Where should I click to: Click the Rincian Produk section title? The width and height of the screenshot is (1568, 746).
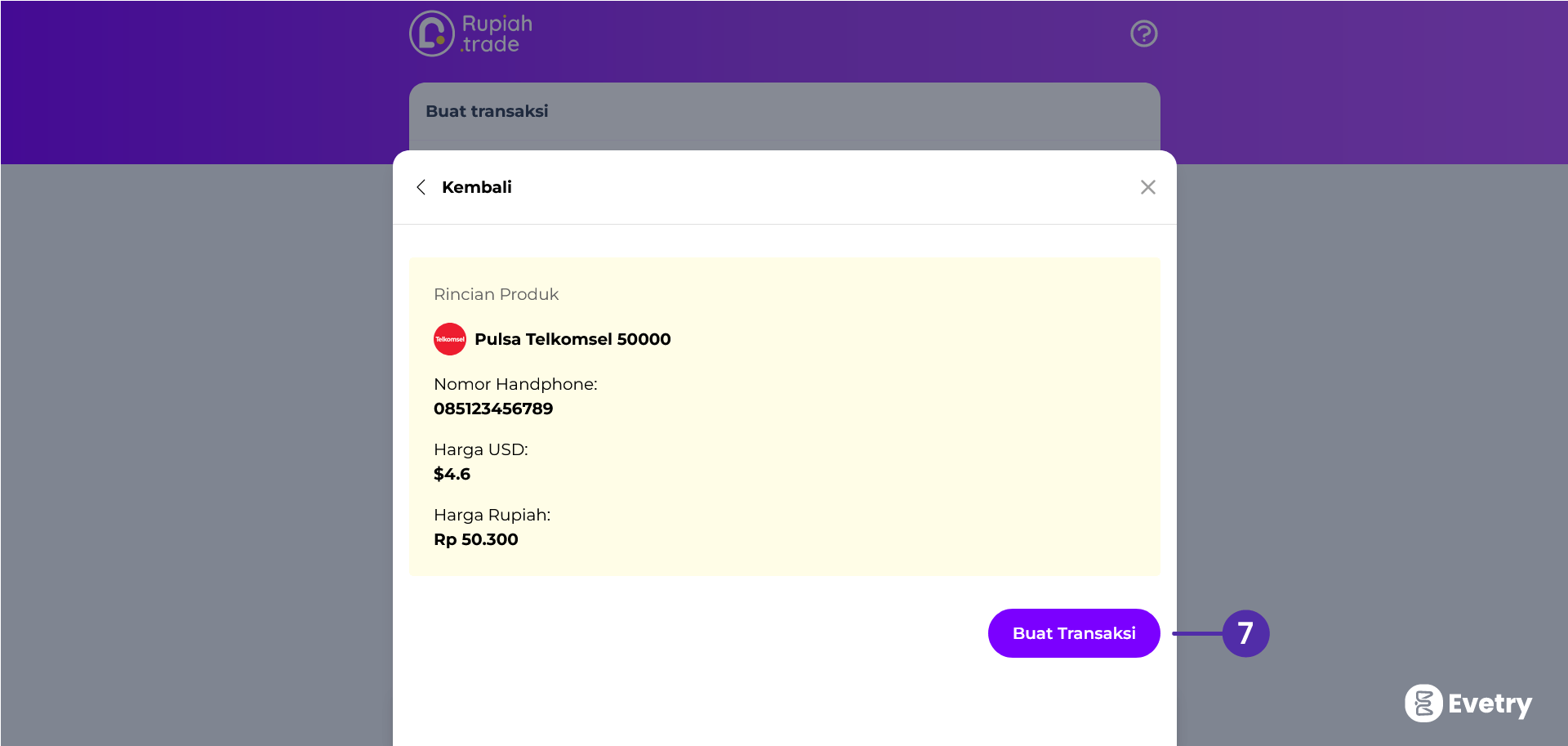[496, 294]
